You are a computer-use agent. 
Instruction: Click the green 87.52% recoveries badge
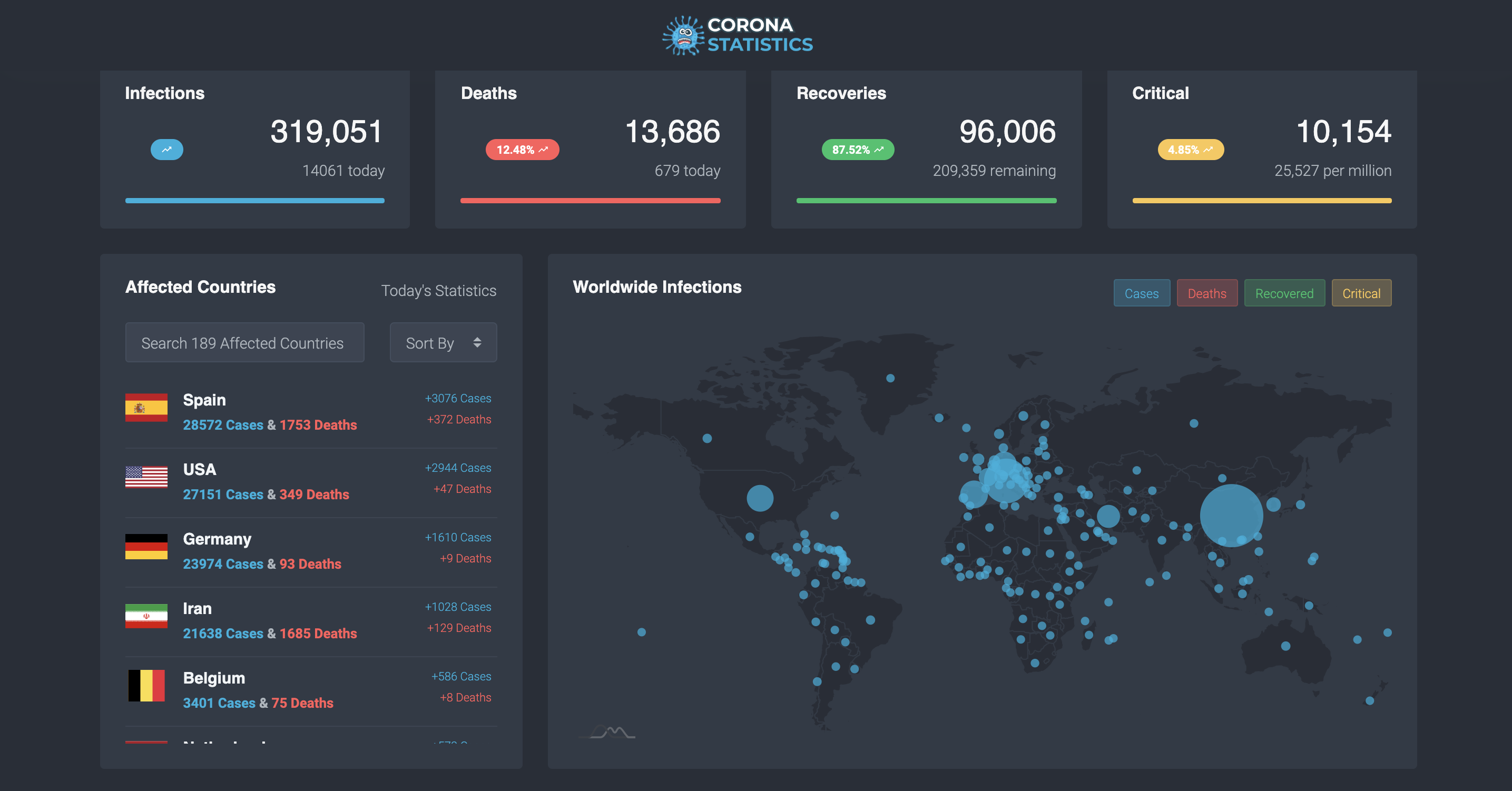[x=858, y=150]
